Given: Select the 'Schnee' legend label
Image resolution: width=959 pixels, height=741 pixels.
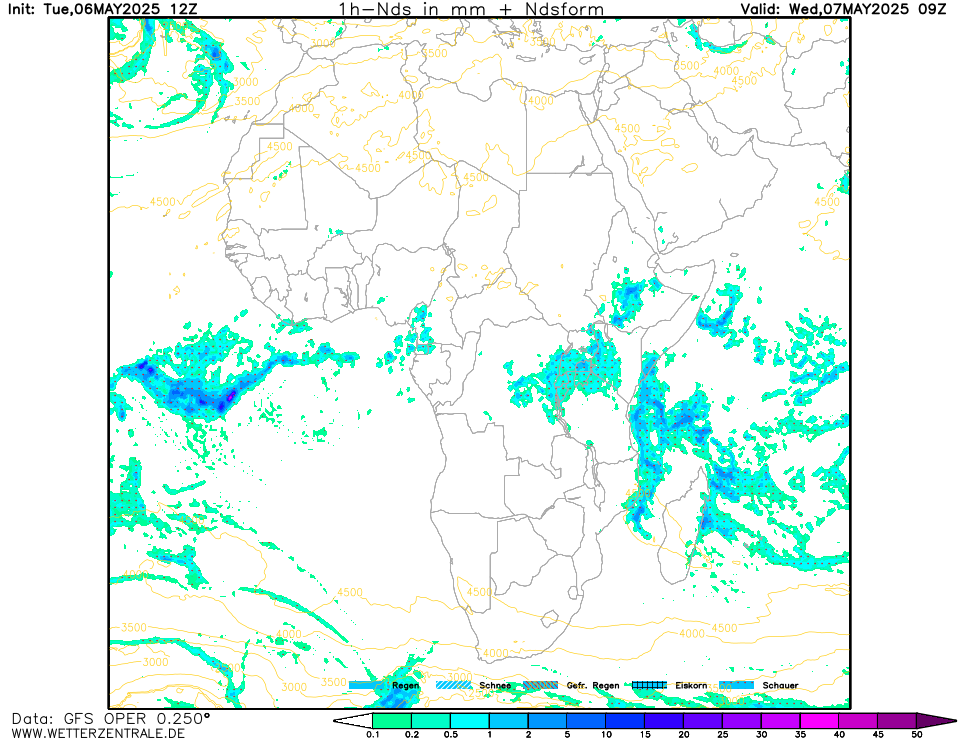Looking at the screenshot, I should click(x=495, y=685).
